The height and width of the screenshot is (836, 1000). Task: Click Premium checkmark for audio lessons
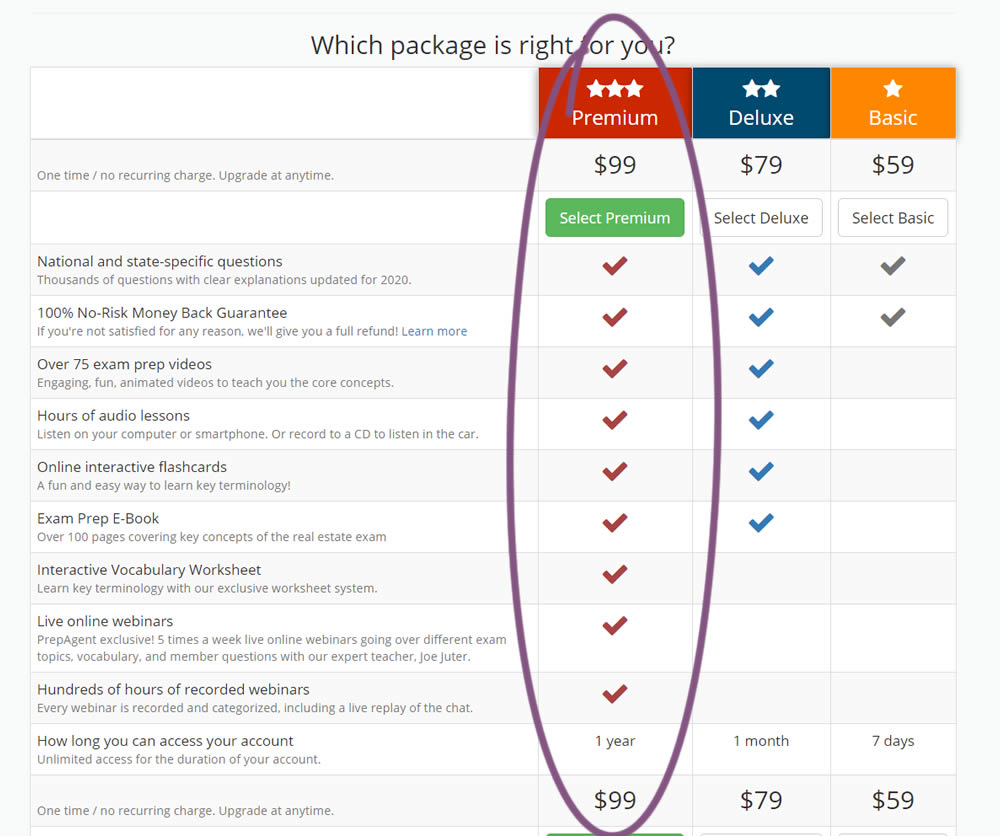[x=615, y=420]
